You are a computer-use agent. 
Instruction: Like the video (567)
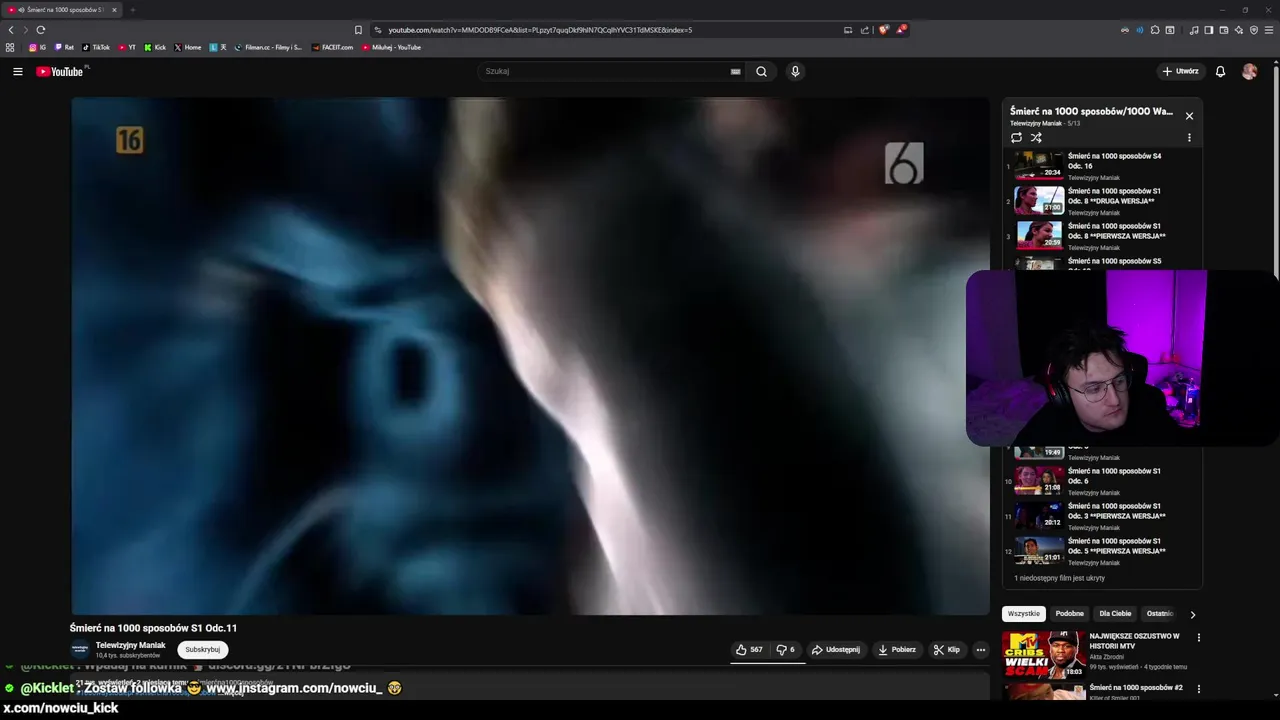[x=749, y=649]
